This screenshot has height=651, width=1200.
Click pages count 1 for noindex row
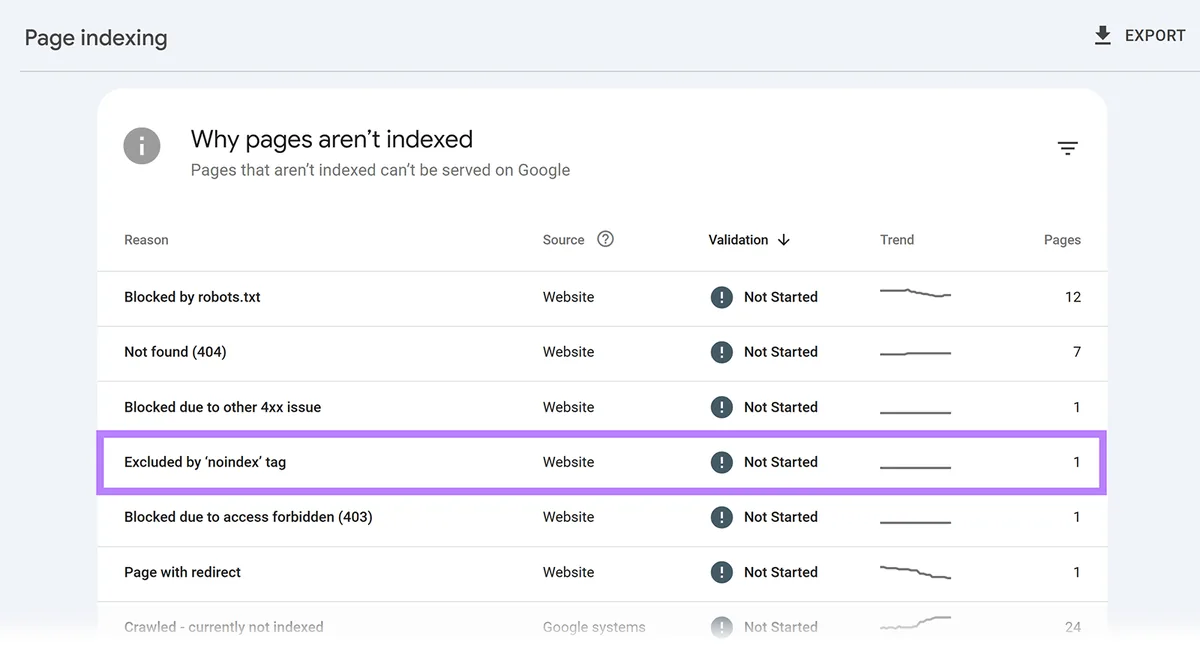click(x=1077, y=462)
